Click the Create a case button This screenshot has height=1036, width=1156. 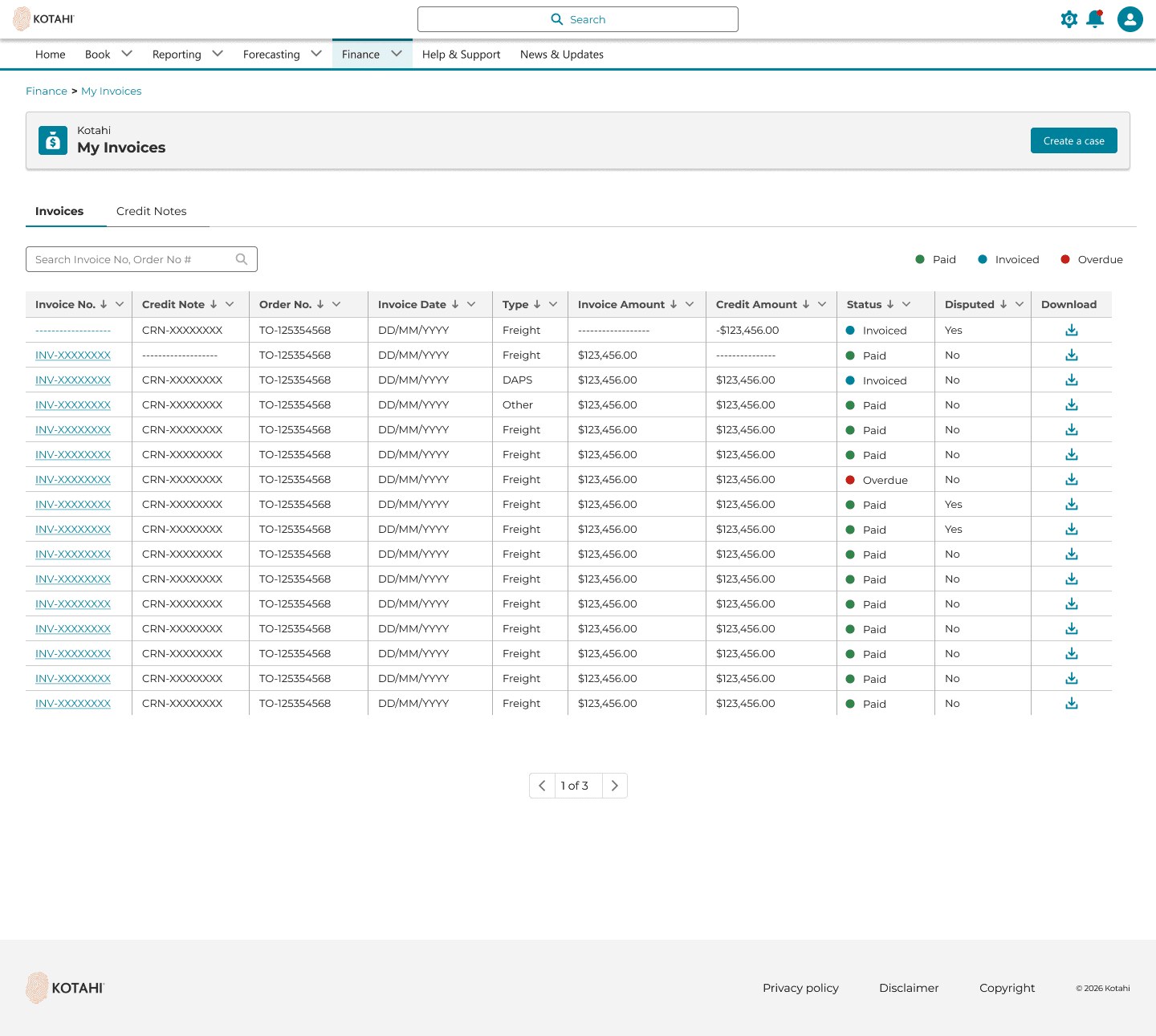click(x=1074, y=140)
